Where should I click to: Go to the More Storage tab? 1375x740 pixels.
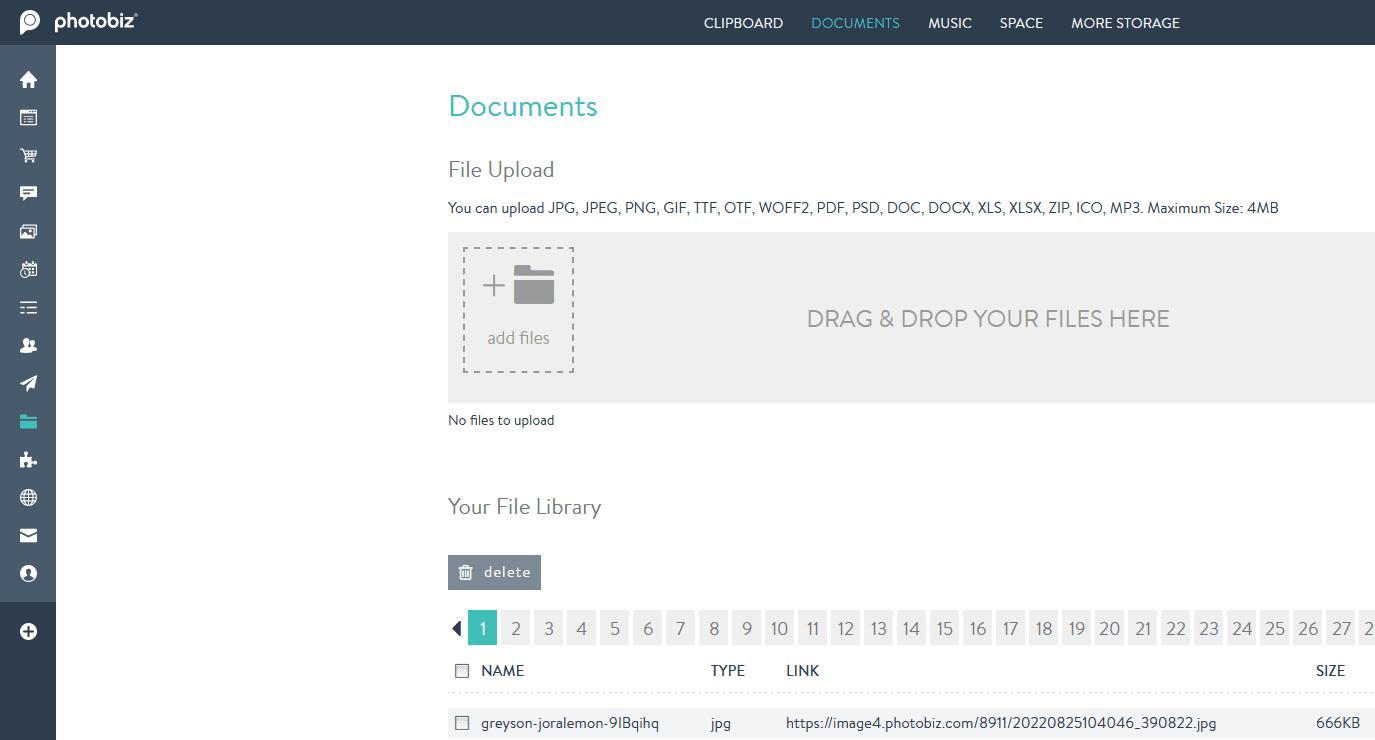tap(1125, 23)
